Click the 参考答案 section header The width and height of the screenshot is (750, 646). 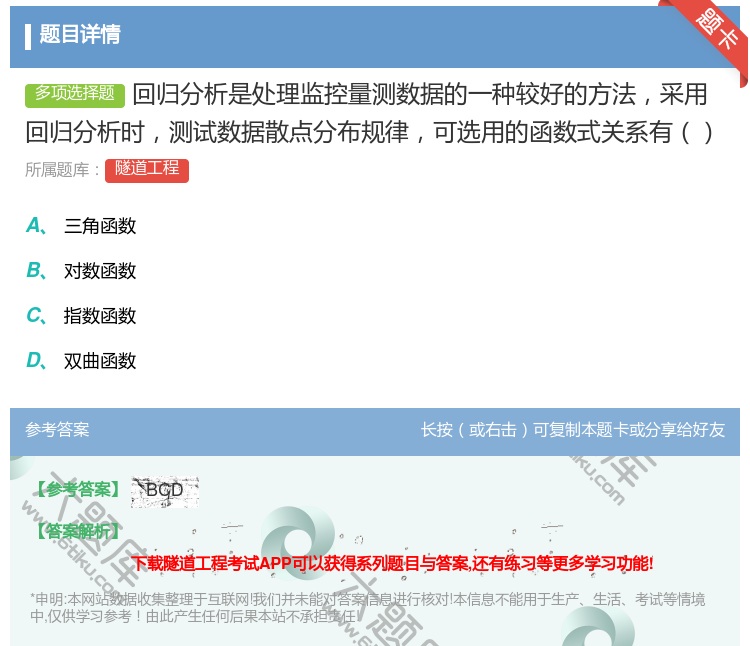(57, 429)
